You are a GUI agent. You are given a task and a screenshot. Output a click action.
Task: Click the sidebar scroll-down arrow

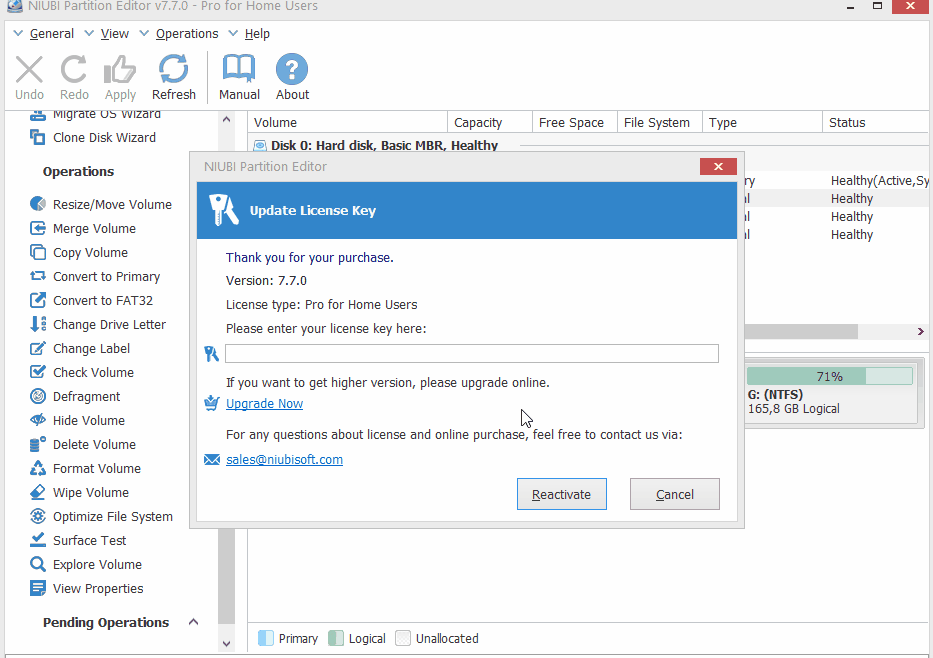[226, 644]
